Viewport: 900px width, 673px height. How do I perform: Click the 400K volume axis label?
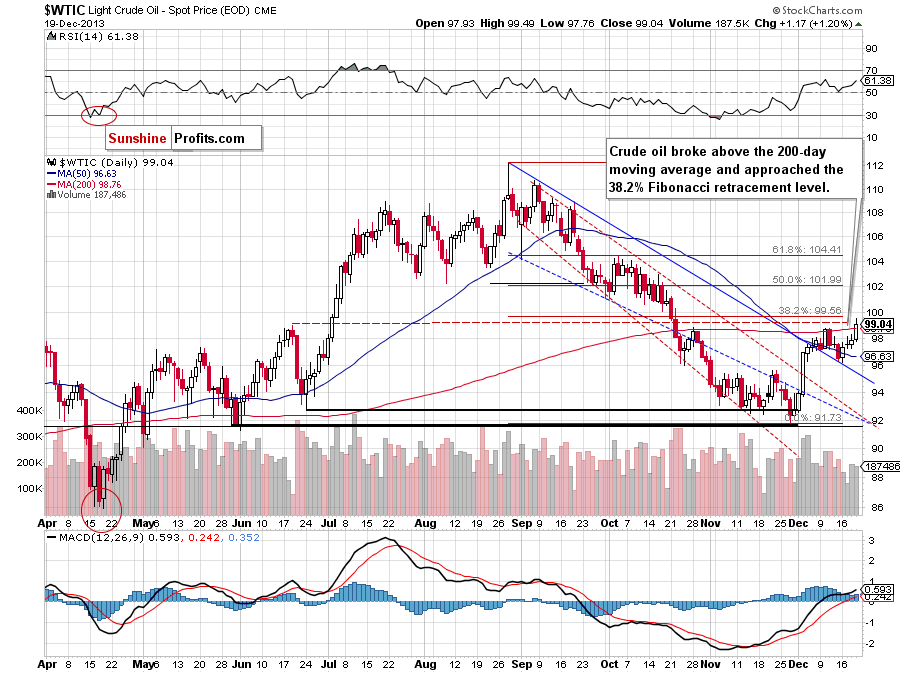click(29, 411)
